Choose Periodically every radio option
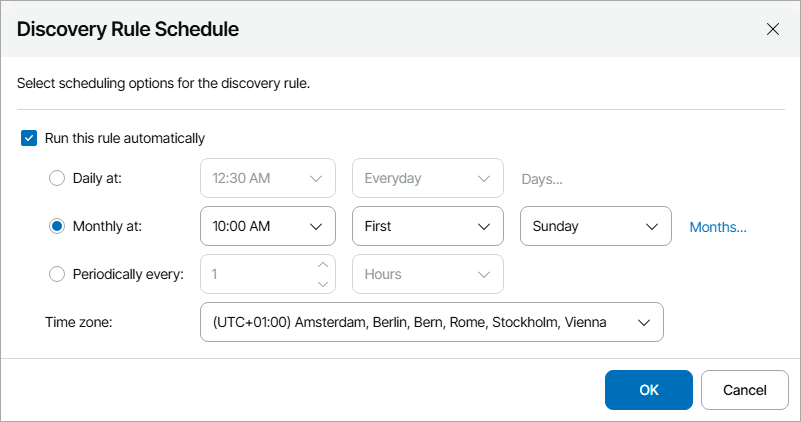Image resolution: width=801 pixels, height=422 pixels. pos(57,274)
